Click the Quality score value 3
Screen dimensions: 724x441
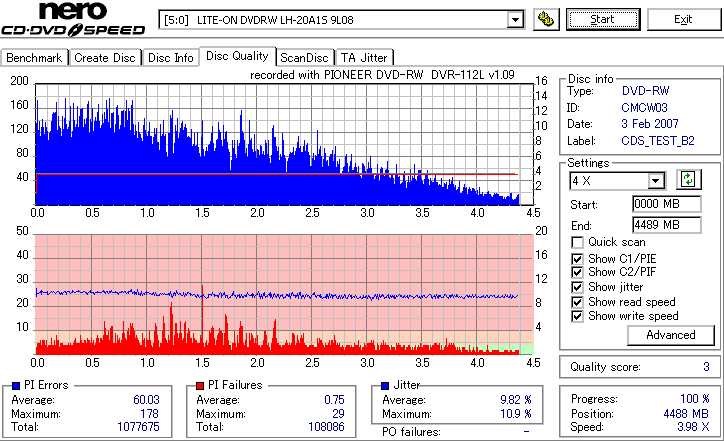pyautogui.click(x=706, y=367)
